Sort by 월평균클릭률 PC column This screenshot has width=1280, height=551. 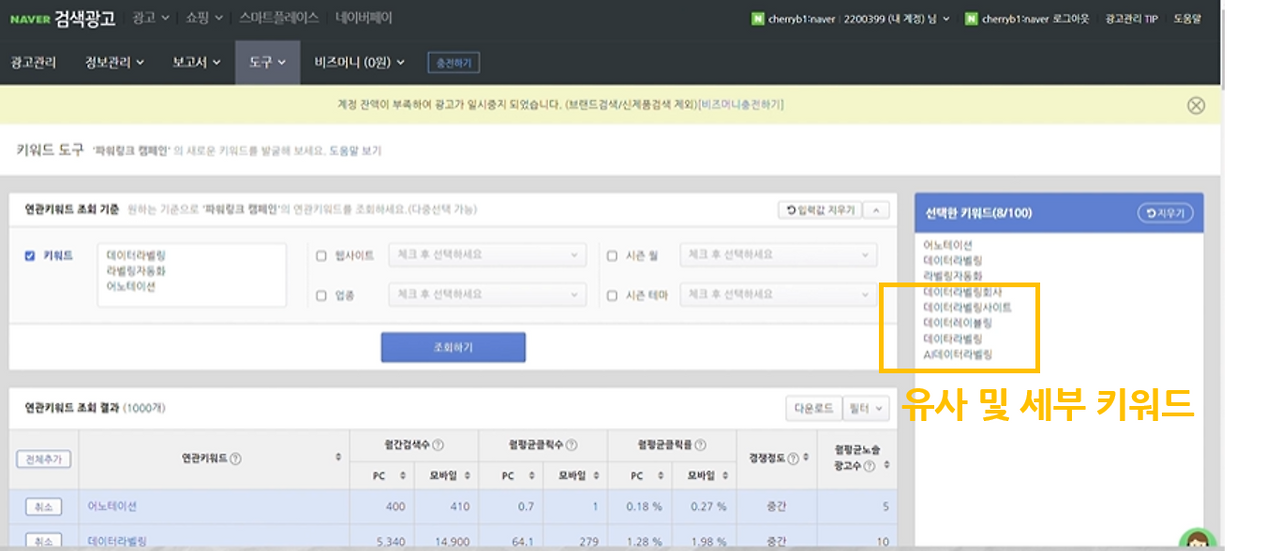(661, 476)
